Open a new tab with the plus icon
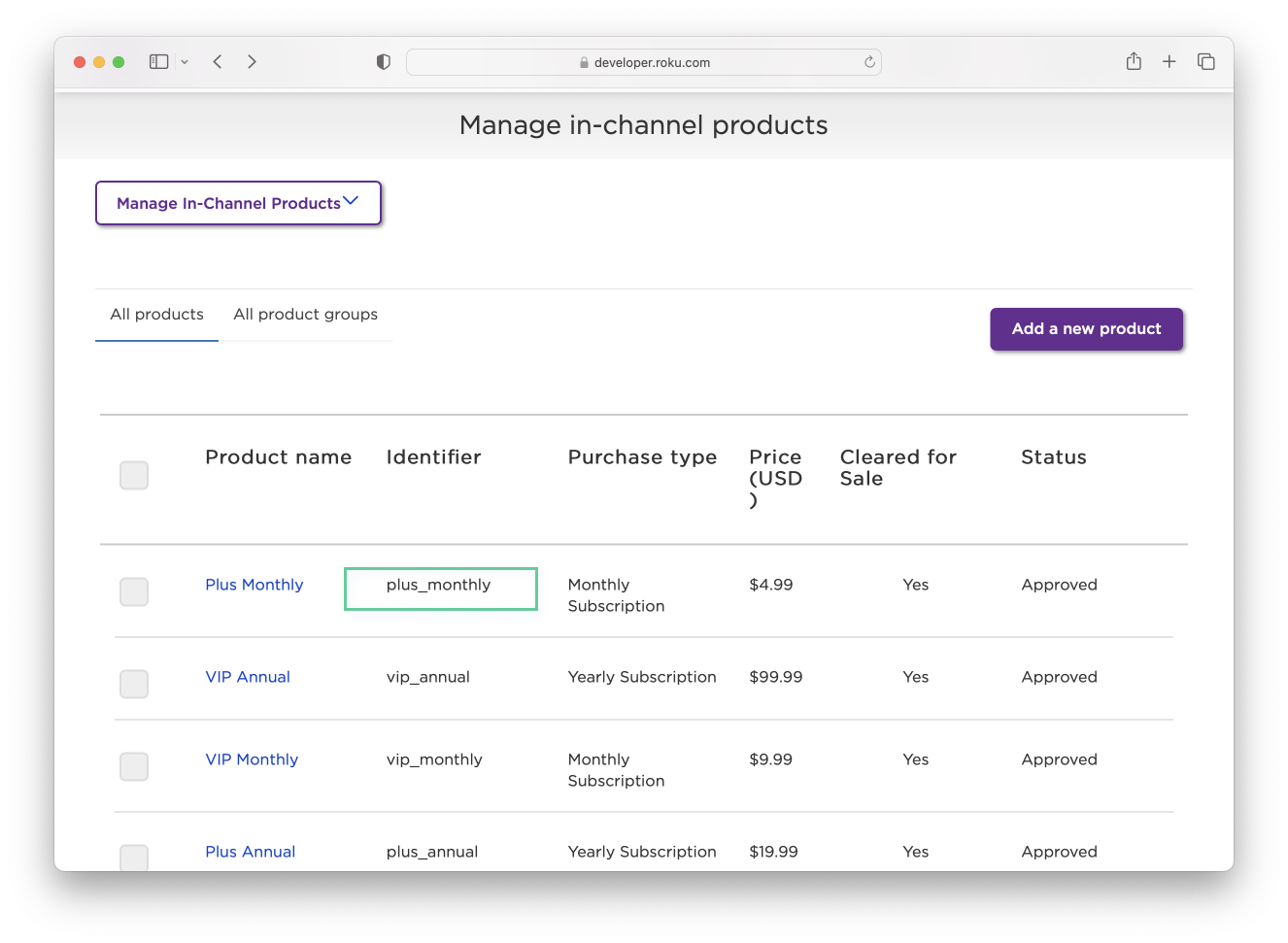The image size is (1288, 943). coord(1169,62)
